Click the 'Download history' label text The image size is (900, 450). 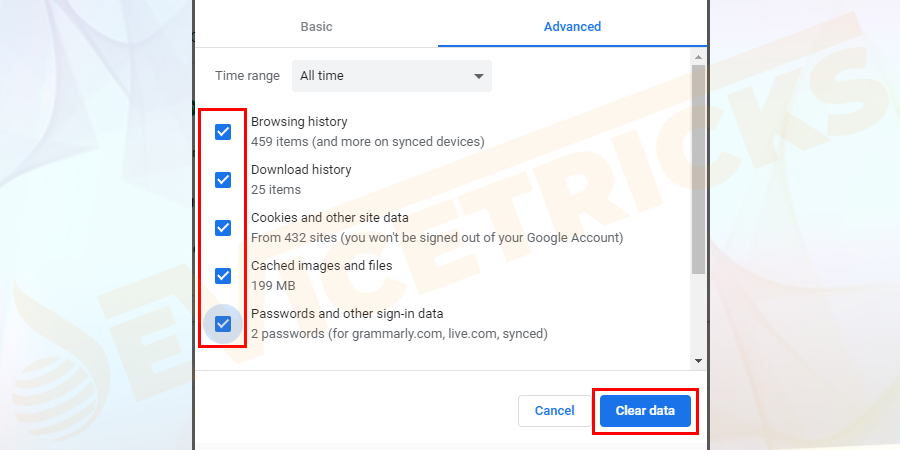click(301, 170)
